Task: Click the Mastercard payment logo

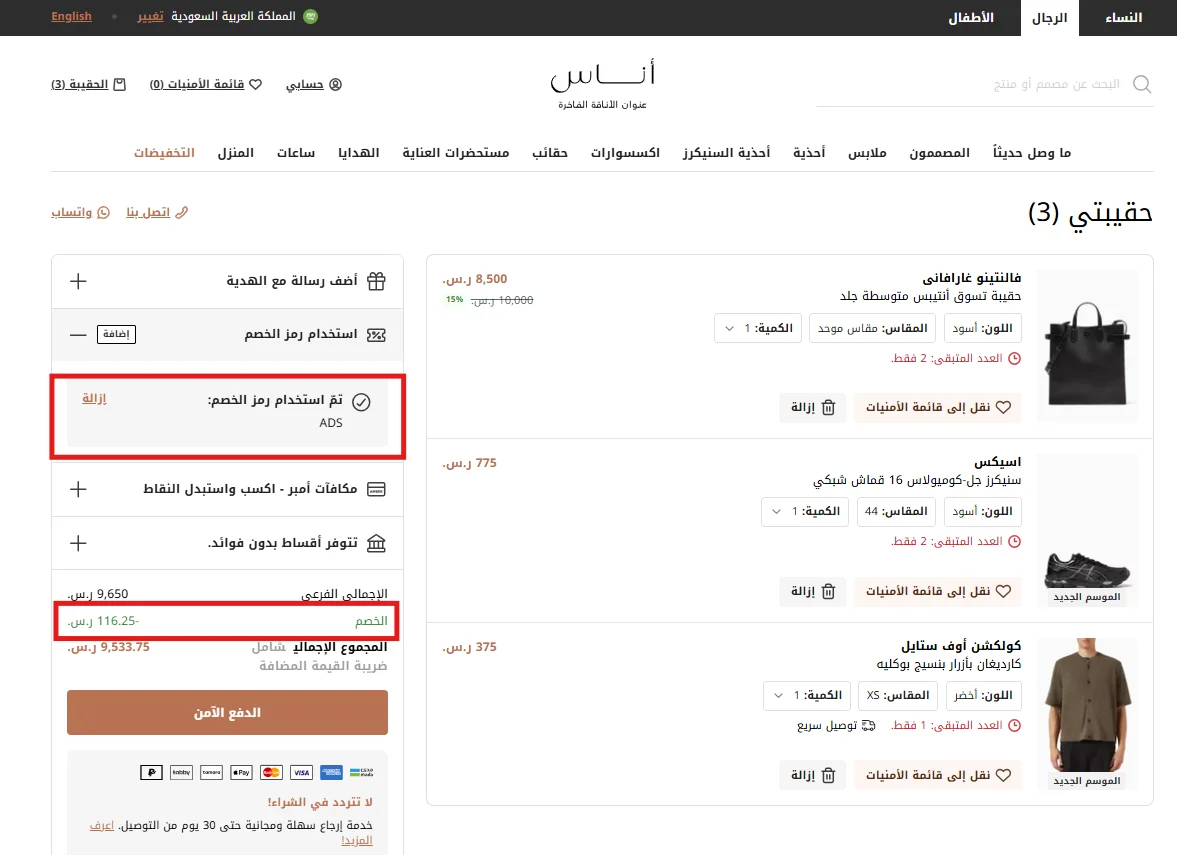Action: 271,772
